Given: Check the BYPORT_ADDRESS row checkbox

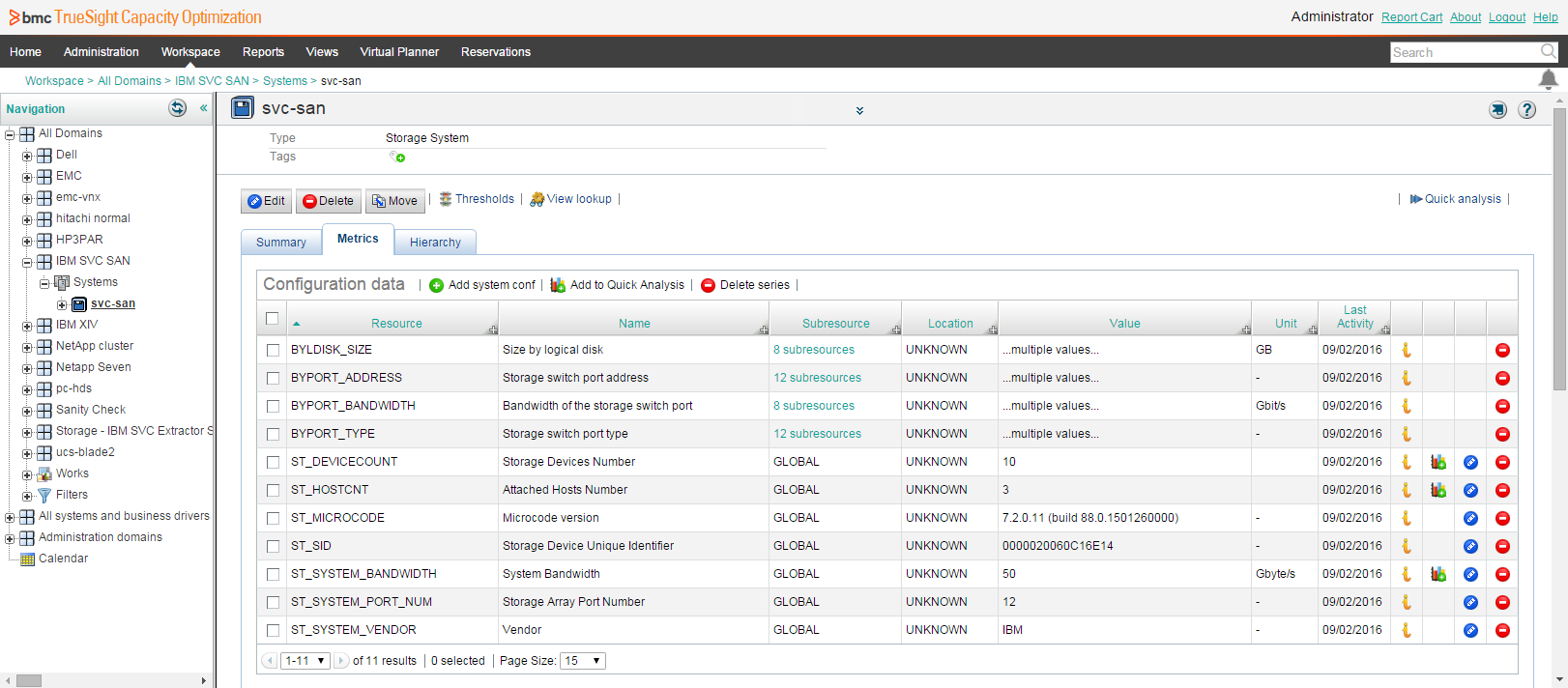Looking at the screenshot, I should click(273, 378).
